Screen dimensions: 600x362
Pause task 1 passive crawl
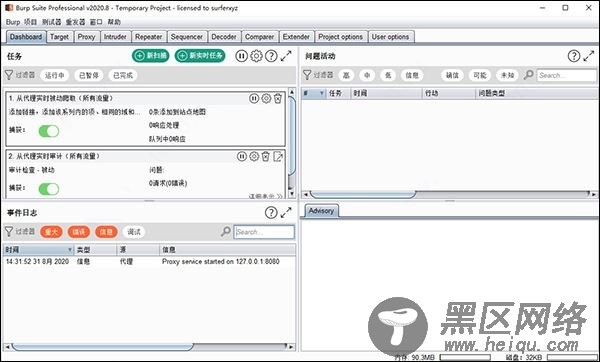254,98
